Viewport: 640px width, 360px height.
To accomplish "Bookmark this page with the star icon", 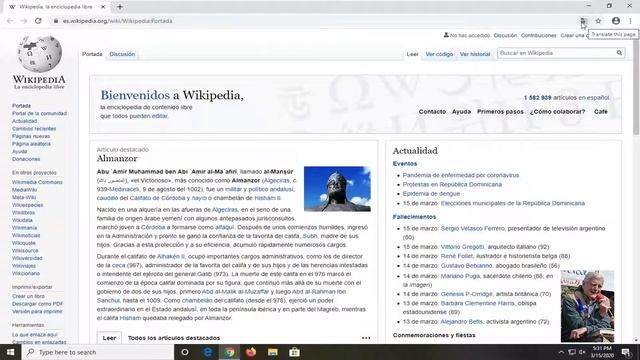I will (598, 21).
